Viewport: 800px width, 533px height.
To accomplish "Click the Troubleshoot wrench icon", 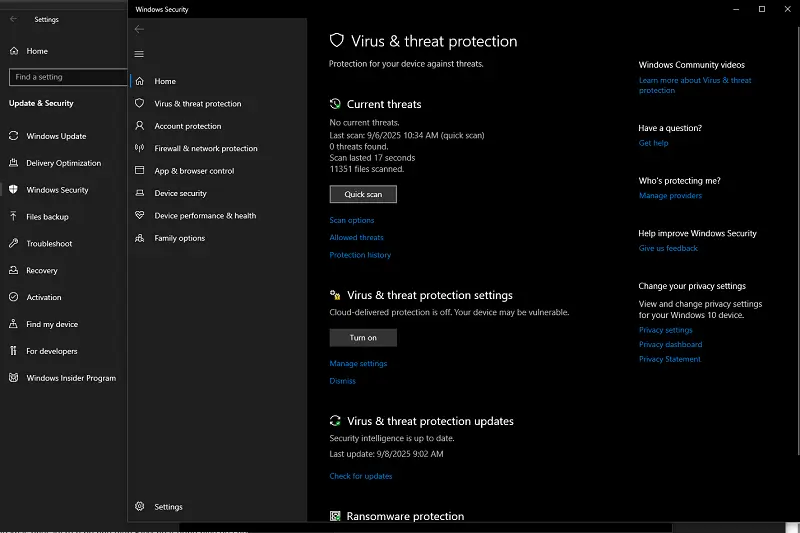I will click(14, 243).
